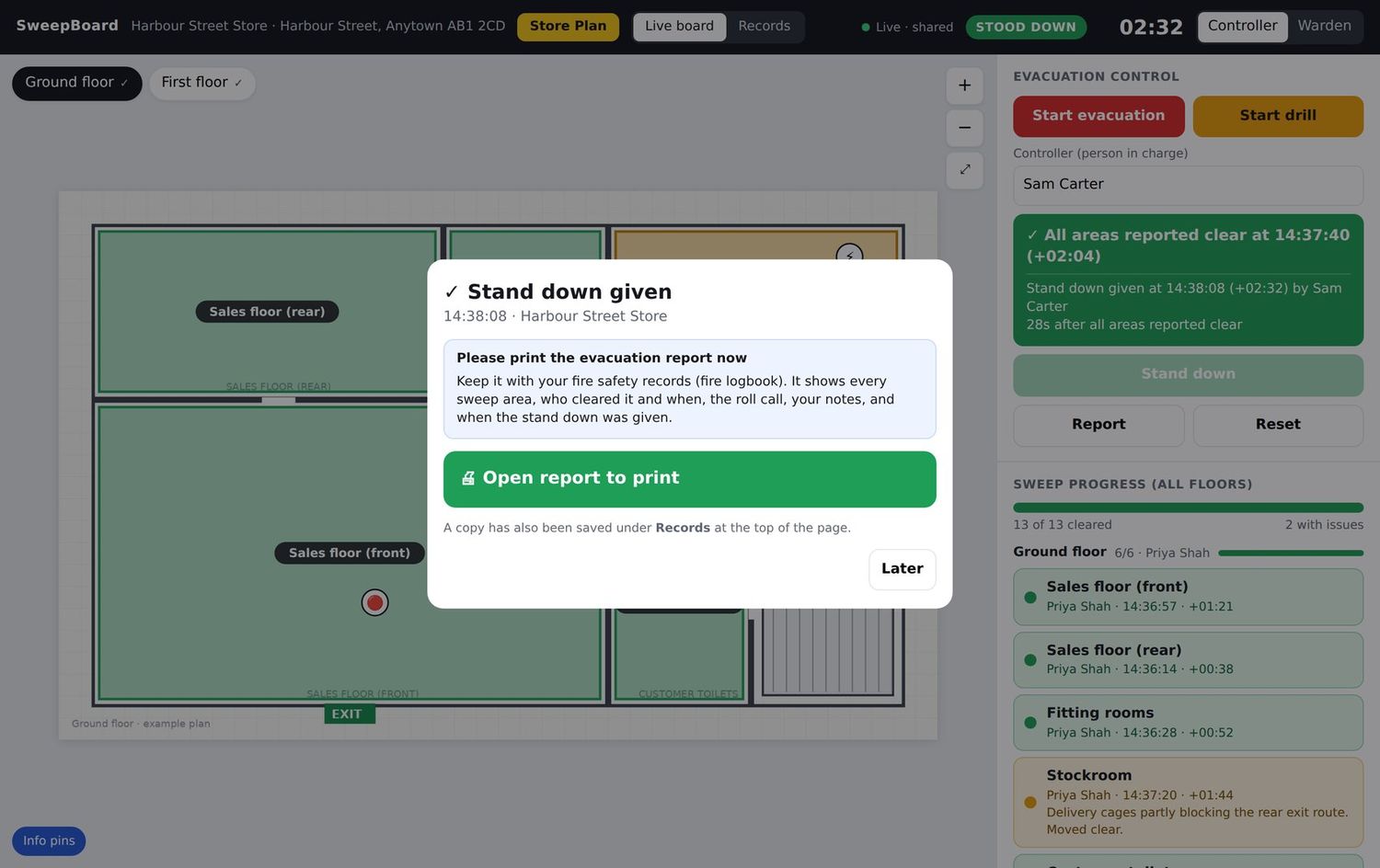Click the All areas reported clear banner
Screen dimensions: 1380x868
tap(1188, 280)
